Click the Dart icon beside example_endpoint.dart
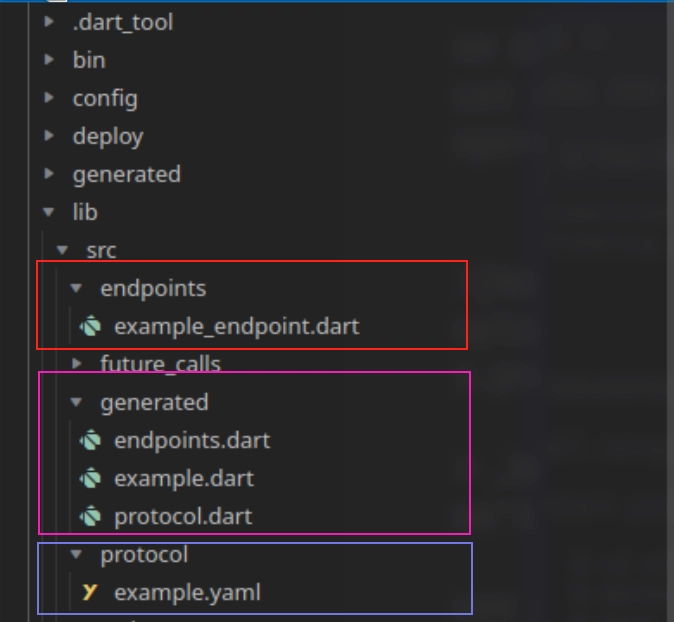 tap(90, 326)
